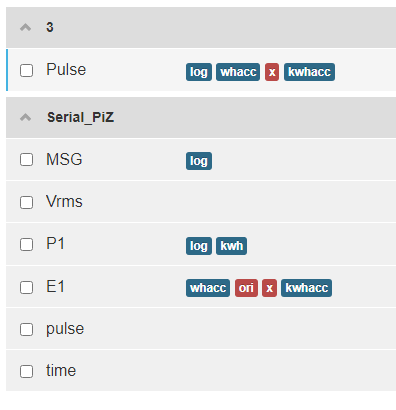Click the kwhacc badge on Pulse row
Image resolution: width=396 pixels, height=410 pixels.
[309, 72]
